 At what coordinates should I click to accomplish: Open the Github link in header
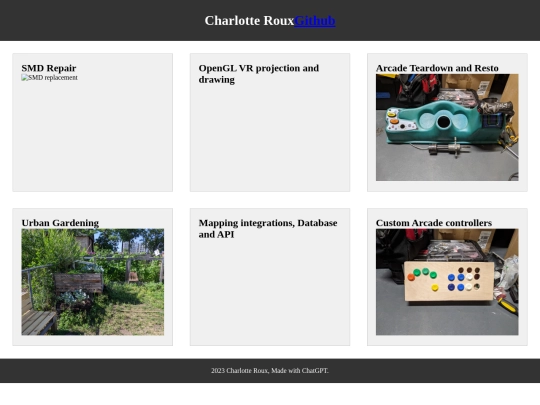314,21
